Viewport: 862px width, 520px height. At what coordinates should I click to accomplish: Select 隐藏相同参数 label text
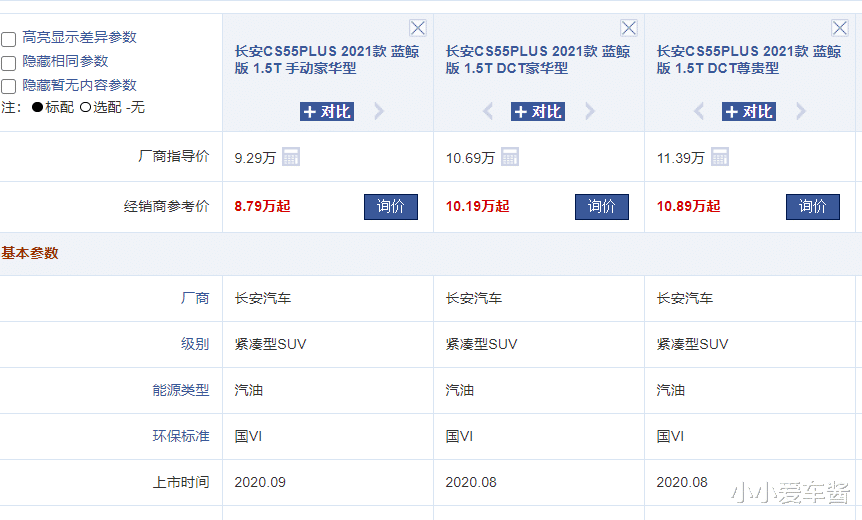(65, 61)
